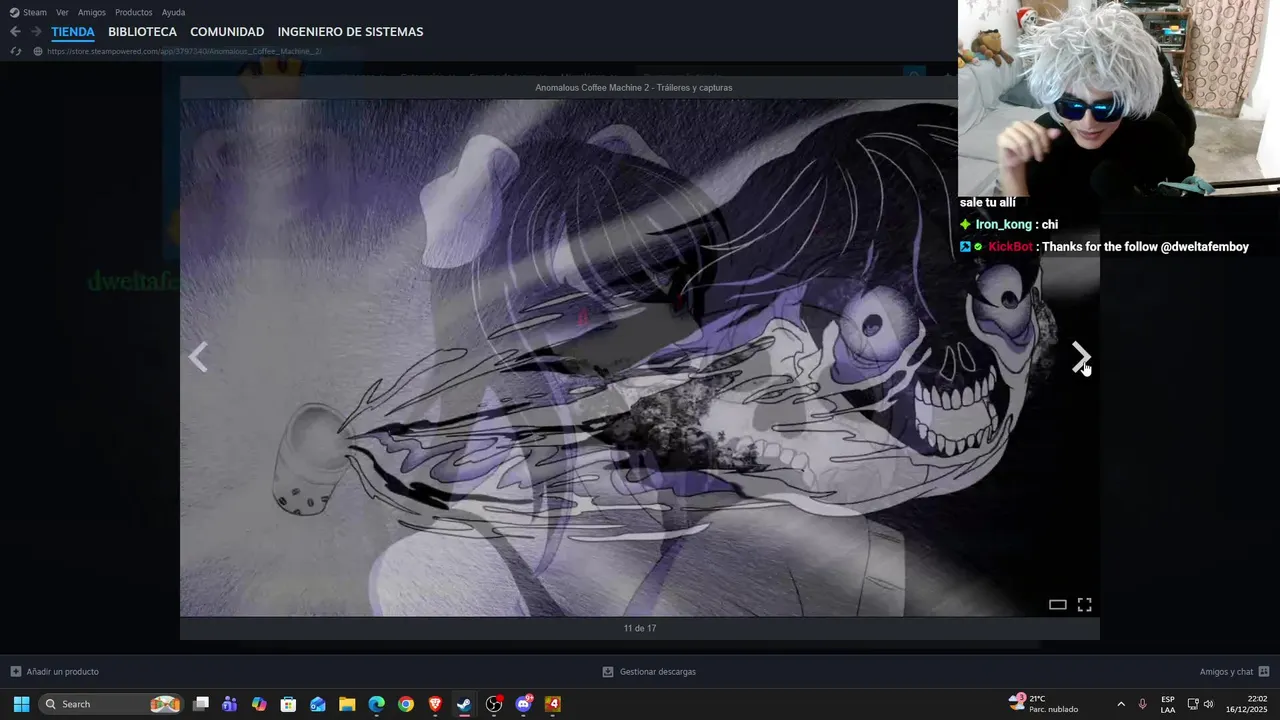Open the volume tray icon
The width and height of the screenshot is (1280, 720).
[1208, 704]
